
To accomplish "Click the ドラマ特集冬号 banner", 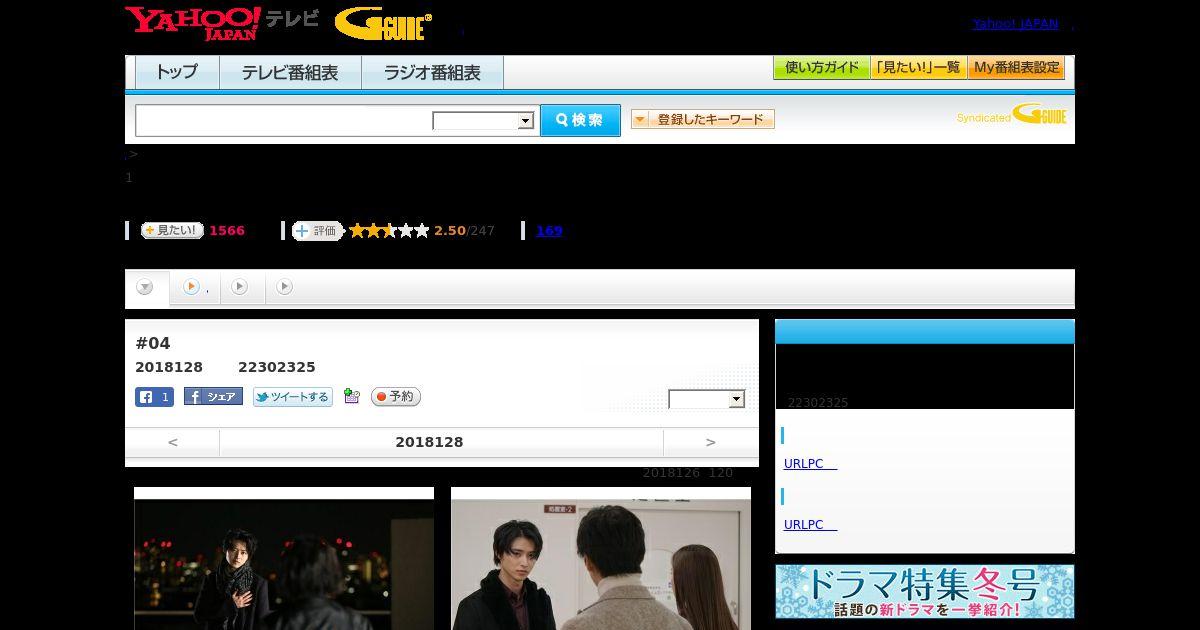I will tap(925, 591).
